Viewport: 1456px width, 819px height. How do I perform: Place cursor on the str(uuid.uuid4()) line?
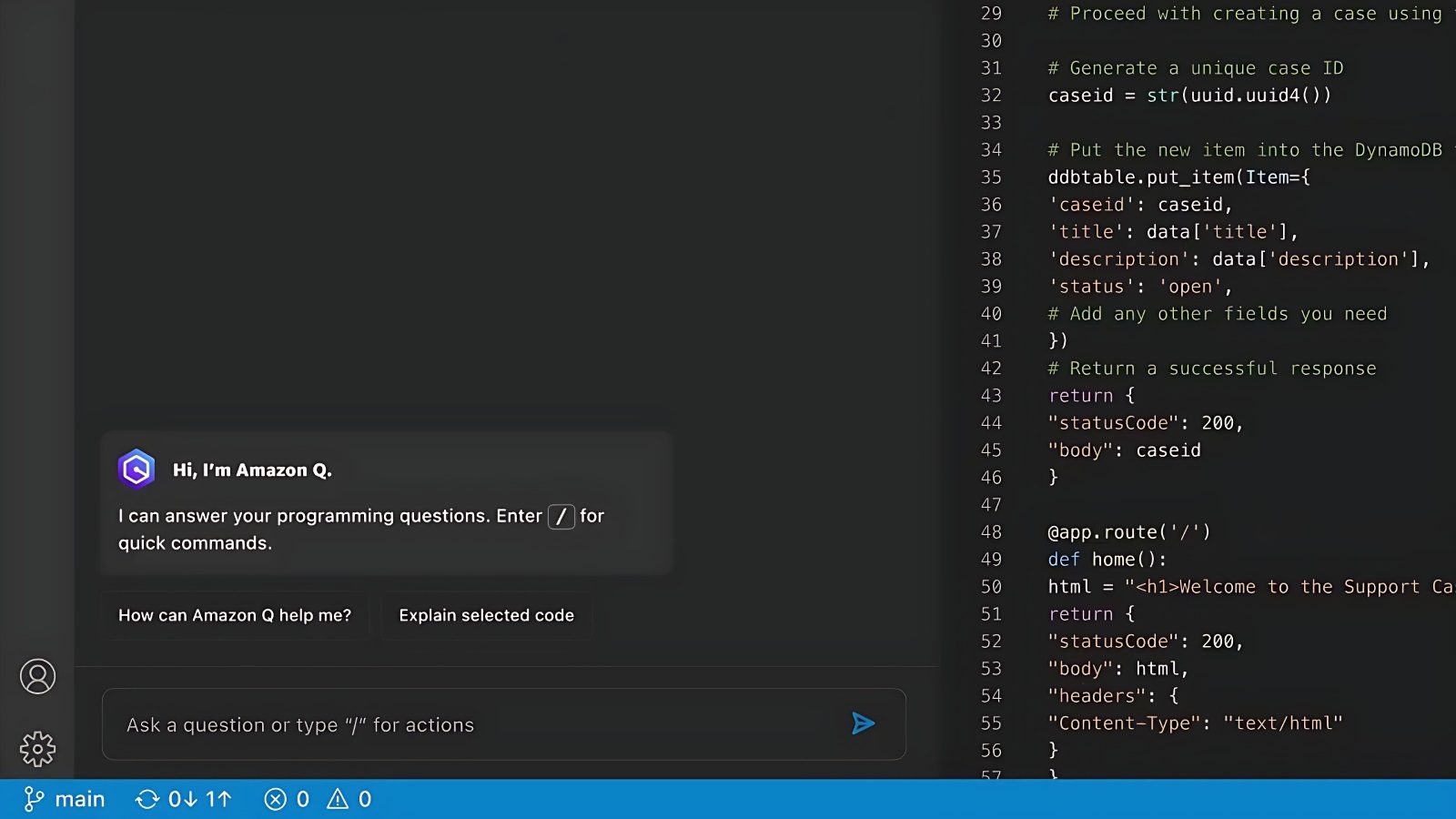tap(1188, 96)
